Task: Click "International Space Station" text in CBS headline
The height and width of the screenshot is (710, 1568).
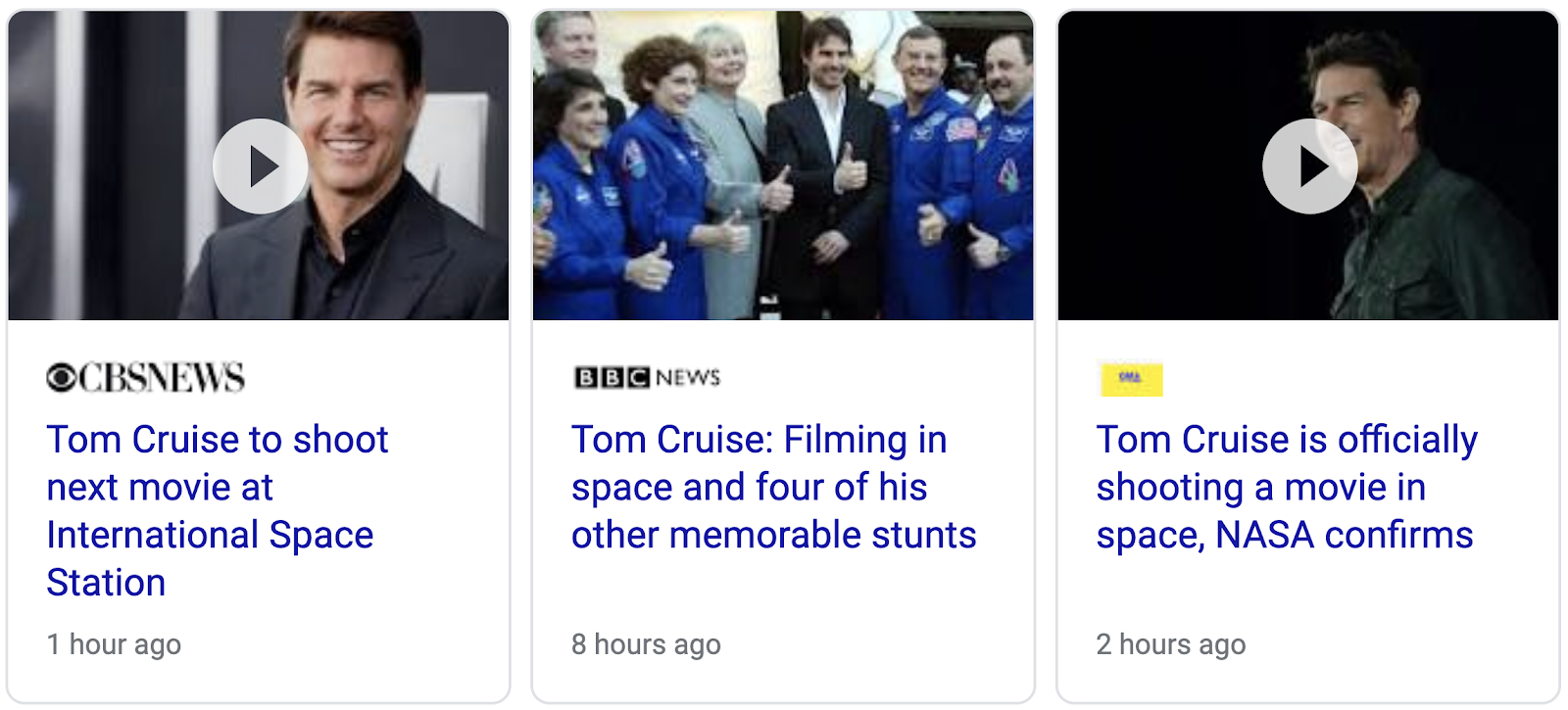Action: pos(210,536)
